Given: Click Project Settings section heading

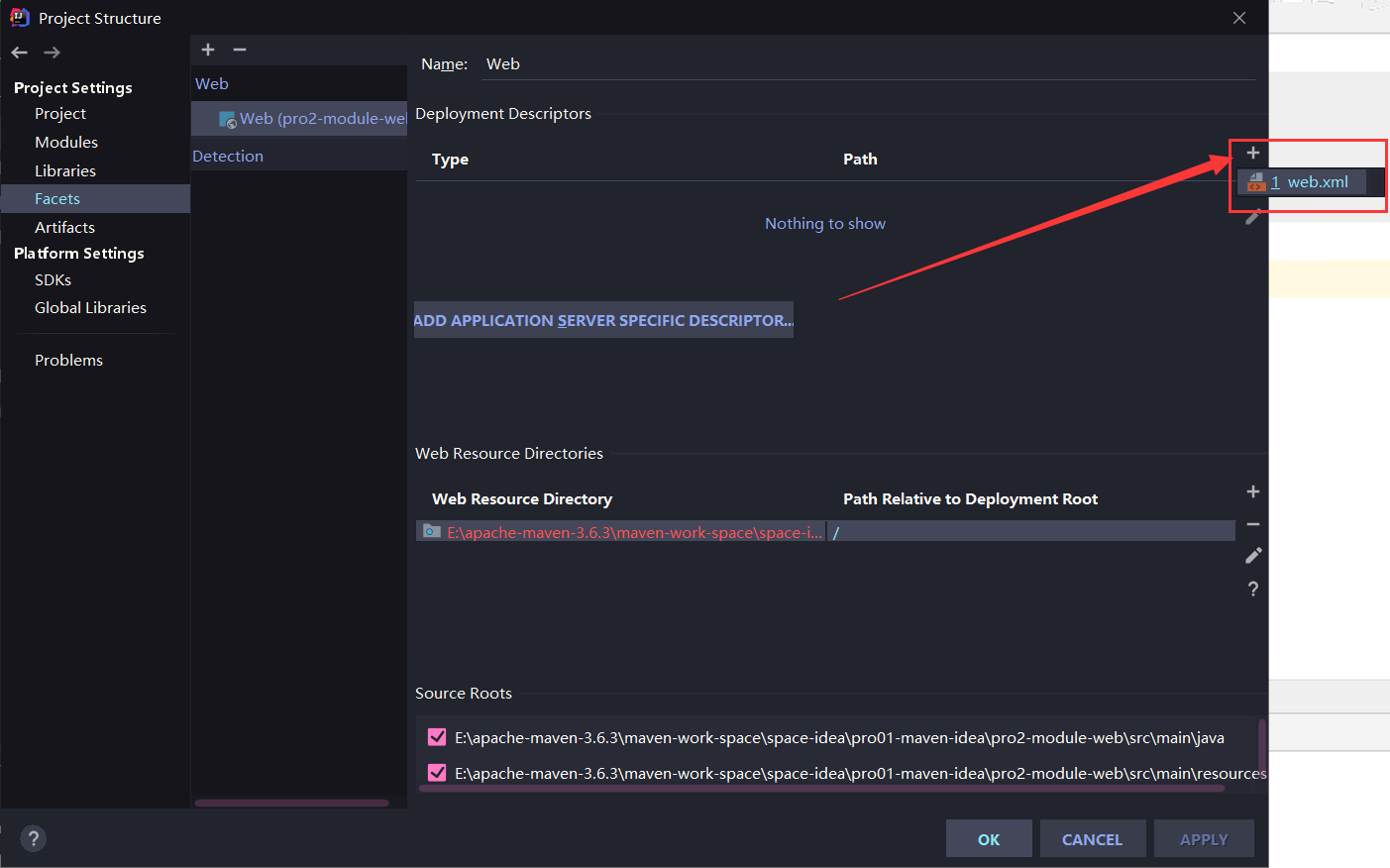Looking at the screenshot, I should pyautogui.click(x=73, y=88).
